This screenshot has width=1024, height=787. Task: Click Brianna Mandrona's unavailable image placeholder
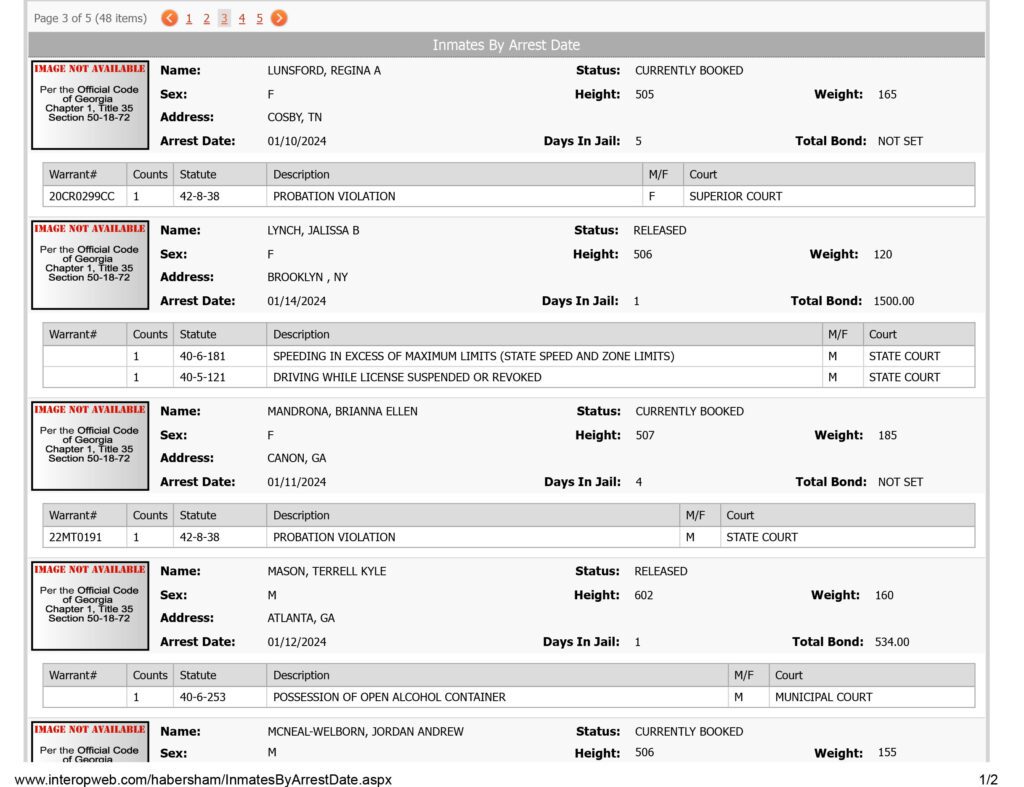click(x=90, y=446)
